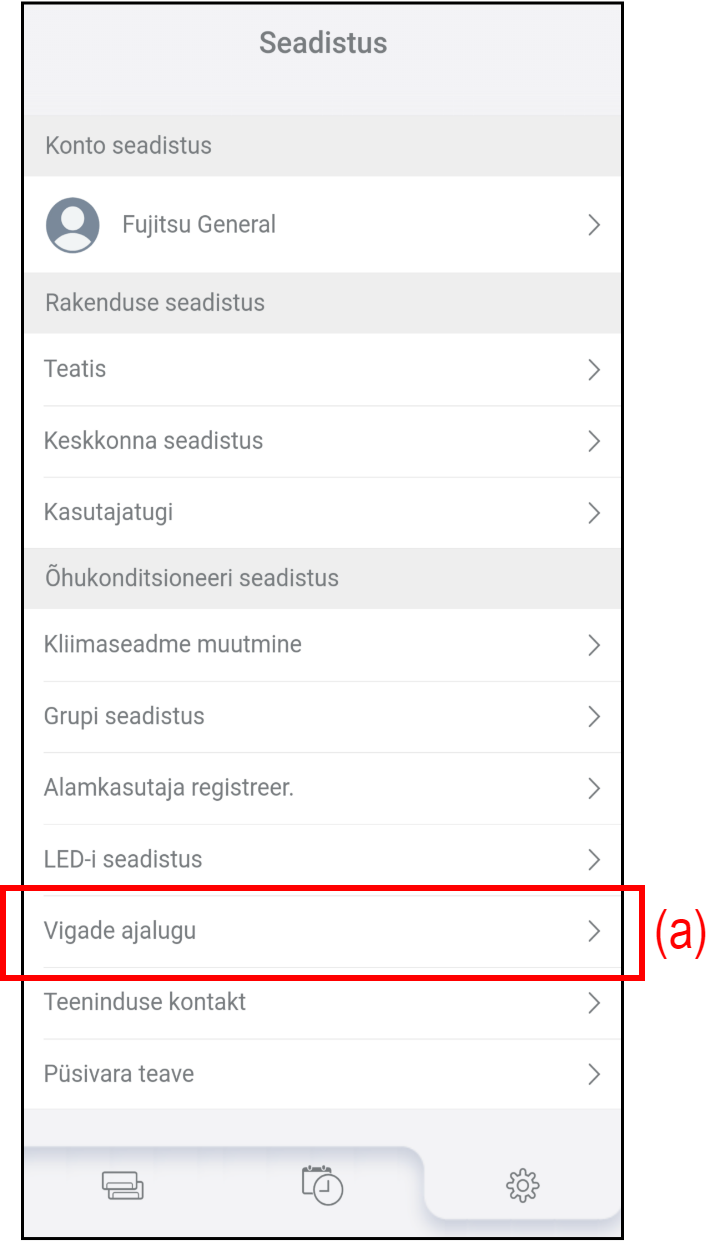
Task: Expand Keskkonna seadistus with its chevron
Action: click(x=594, y=441)
